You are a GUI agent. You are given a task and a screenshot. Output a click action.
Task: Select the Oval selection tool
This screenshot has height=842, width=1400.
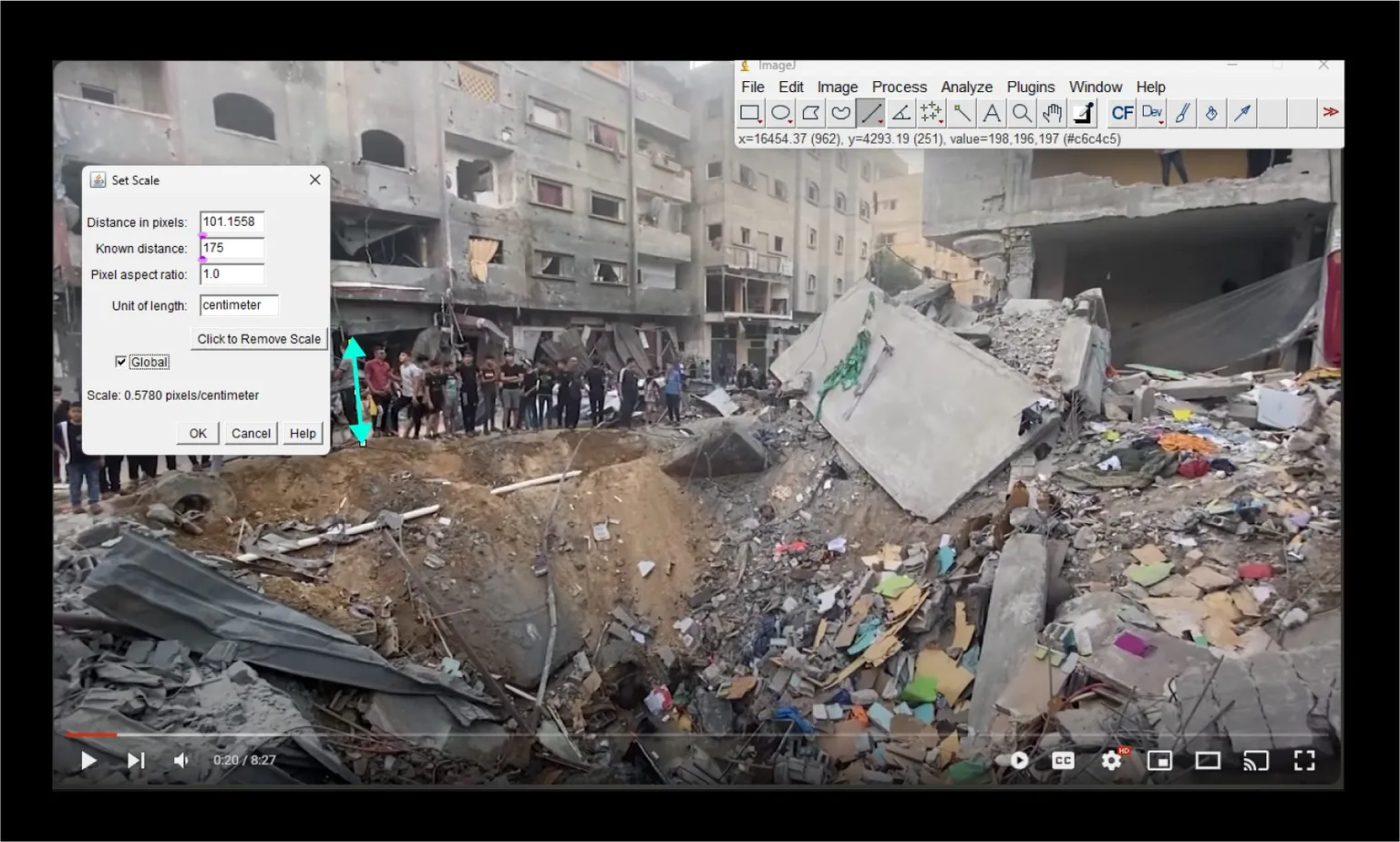click(x=781, y=113)
